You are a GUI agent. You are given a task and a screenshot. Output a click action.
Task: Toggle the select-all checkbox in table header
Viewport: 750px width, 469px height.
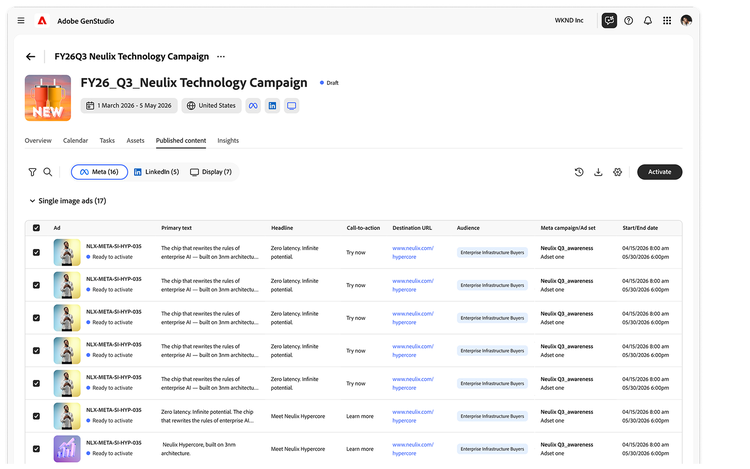(x=36, y=228)
